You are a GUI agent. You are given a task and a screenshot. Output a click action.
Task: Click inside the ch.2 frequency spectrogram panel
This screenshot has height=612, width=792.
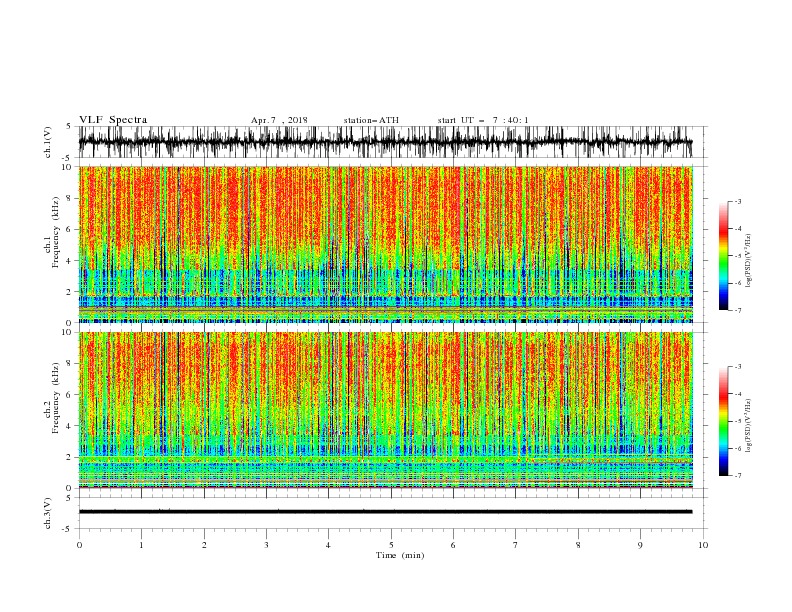point(386,410)
